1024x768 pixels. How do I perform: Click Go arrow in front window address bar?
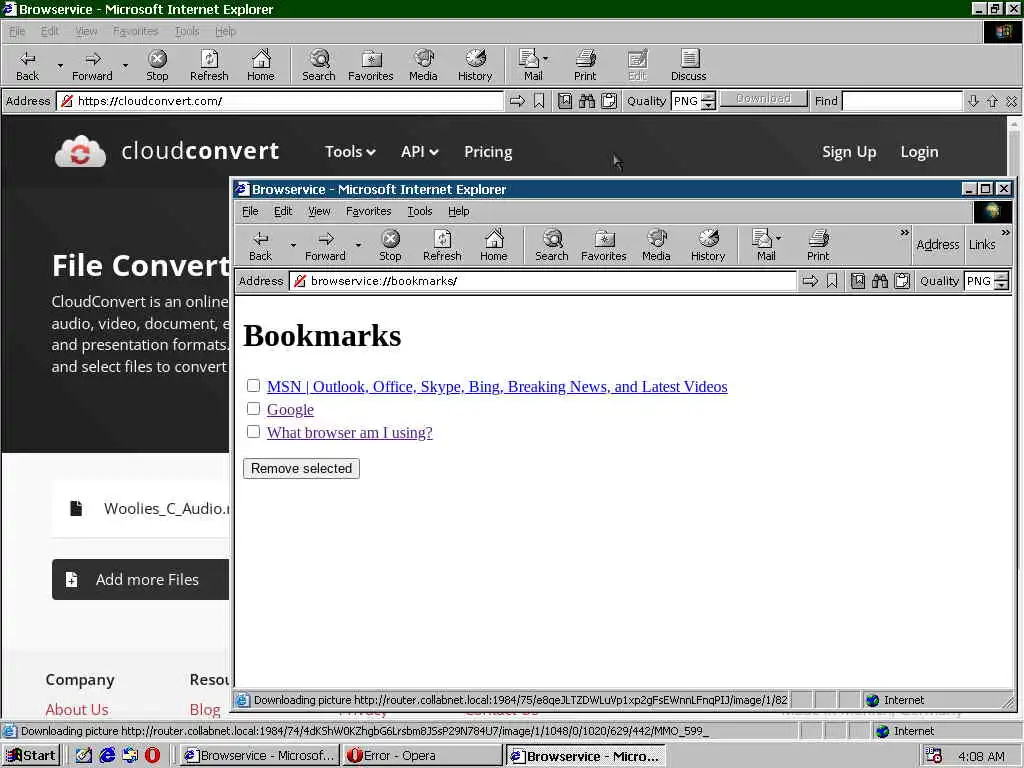coord(810,281)
